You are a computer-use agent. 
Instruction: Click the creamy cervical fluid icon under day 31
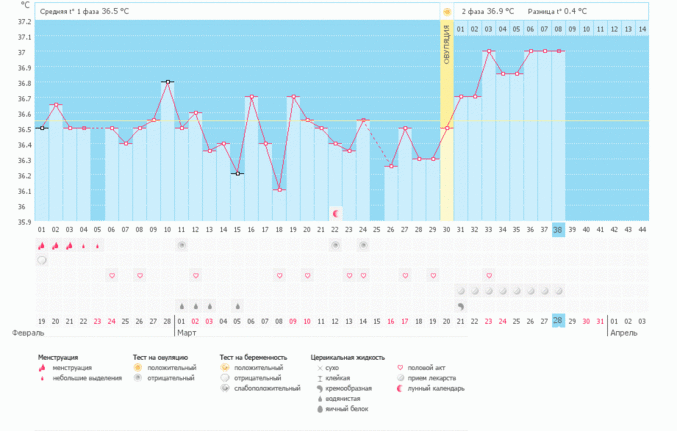pos(461,306)
